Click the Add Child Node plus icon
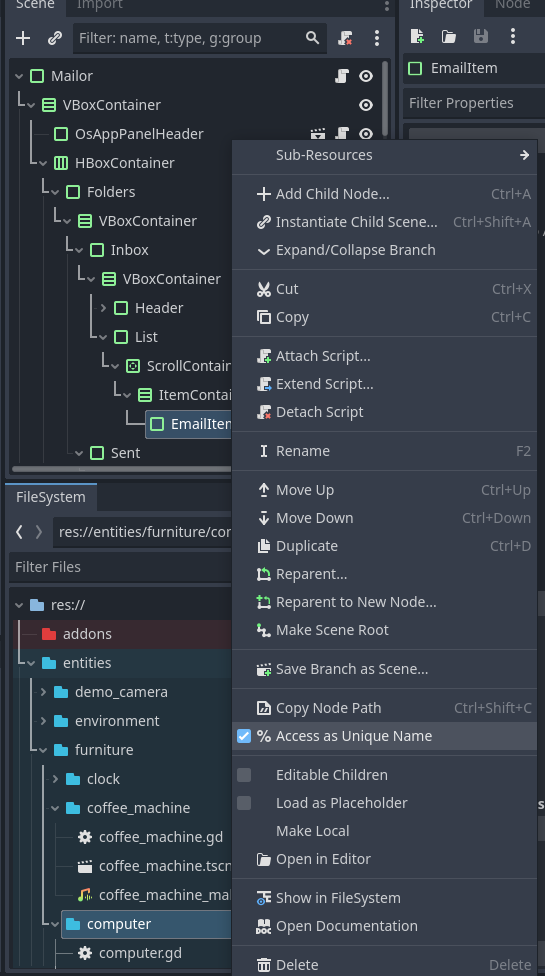The image size is (545, 976). pyautogui.click(x=23, y=38)
